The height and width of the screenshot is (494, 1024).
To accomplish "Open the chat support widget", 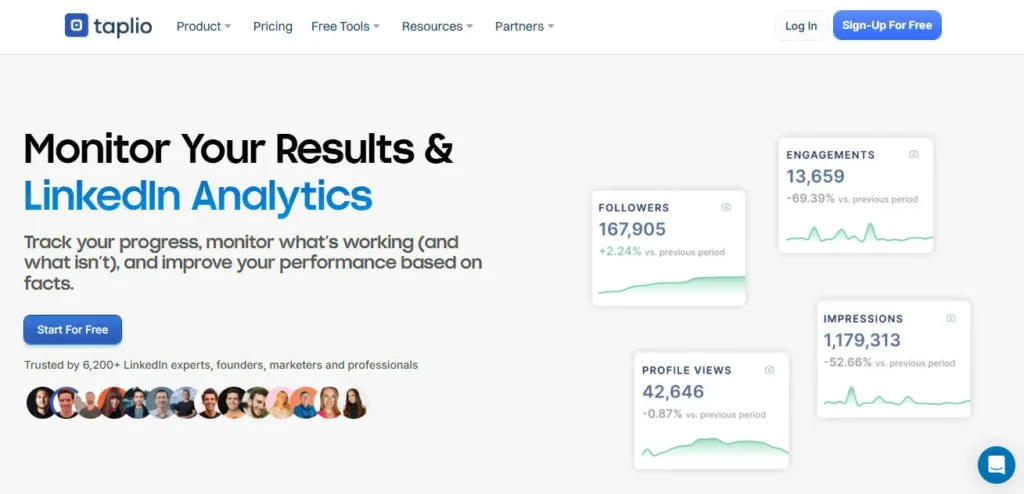I will (x=996, y=465).
